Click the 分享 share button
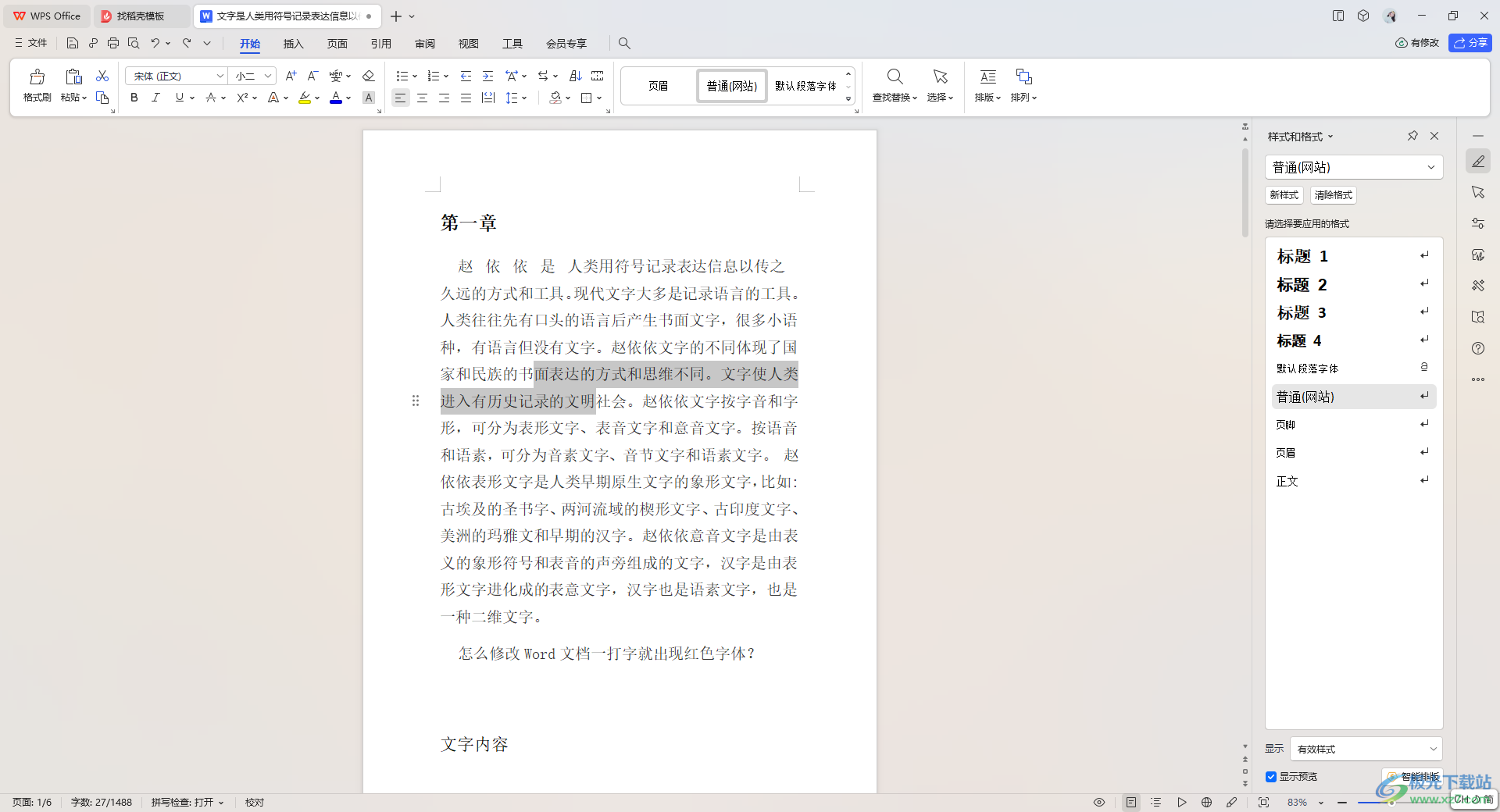 coord(1470,43)
